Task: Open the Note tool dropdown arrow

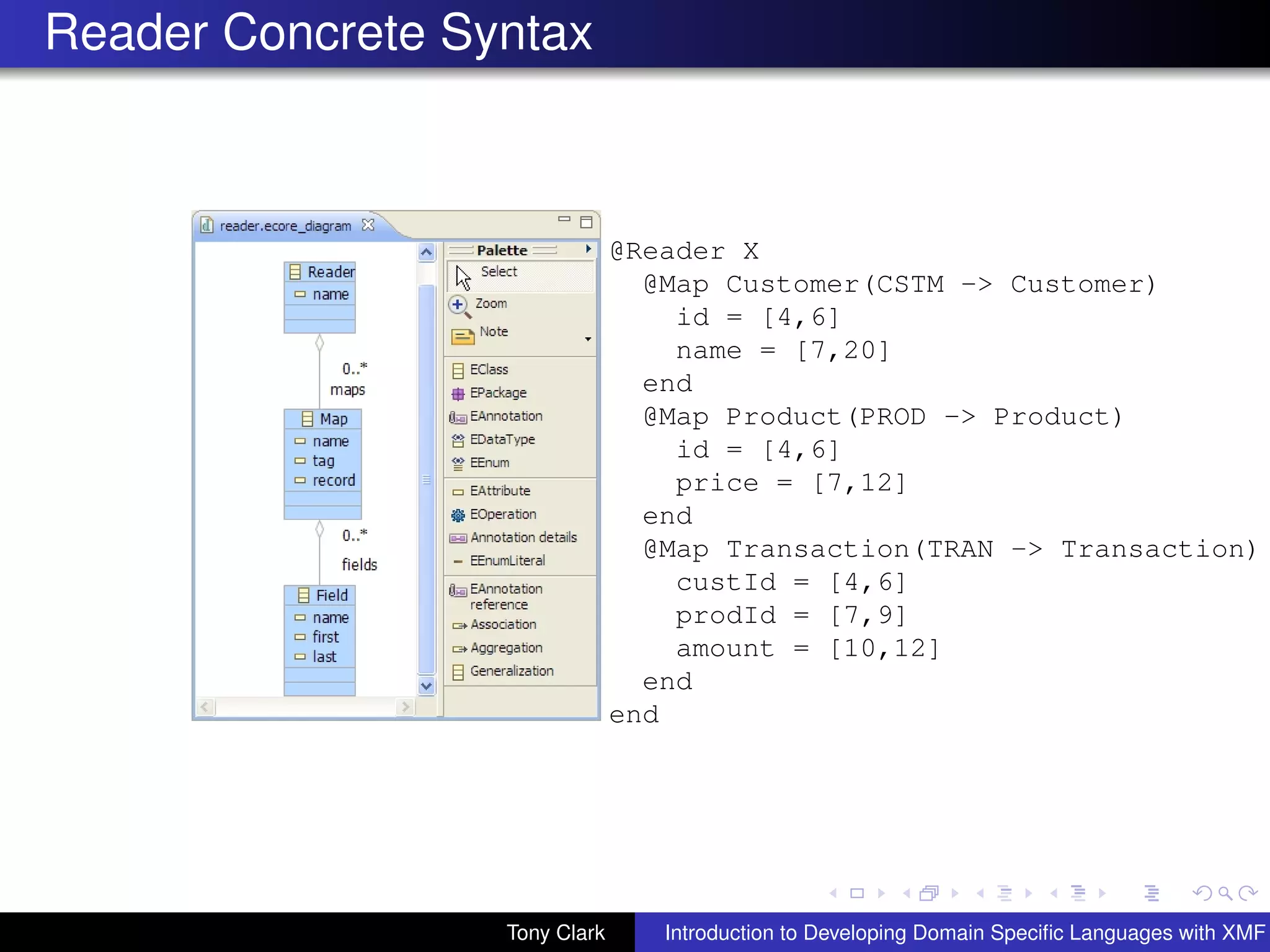Action: tap(588, 339)
